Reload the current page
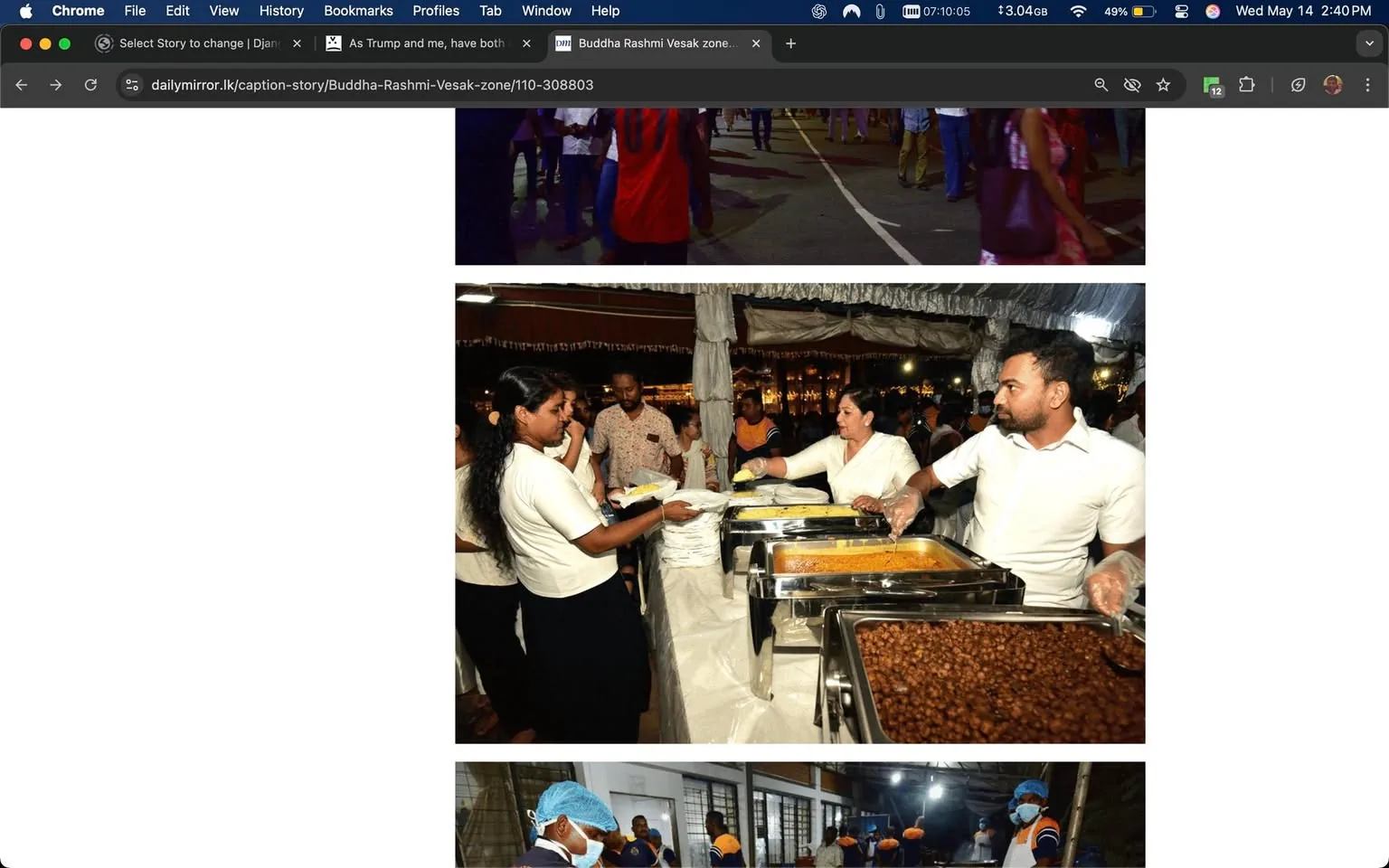The image size is (1389, 868). click(90, 84)
